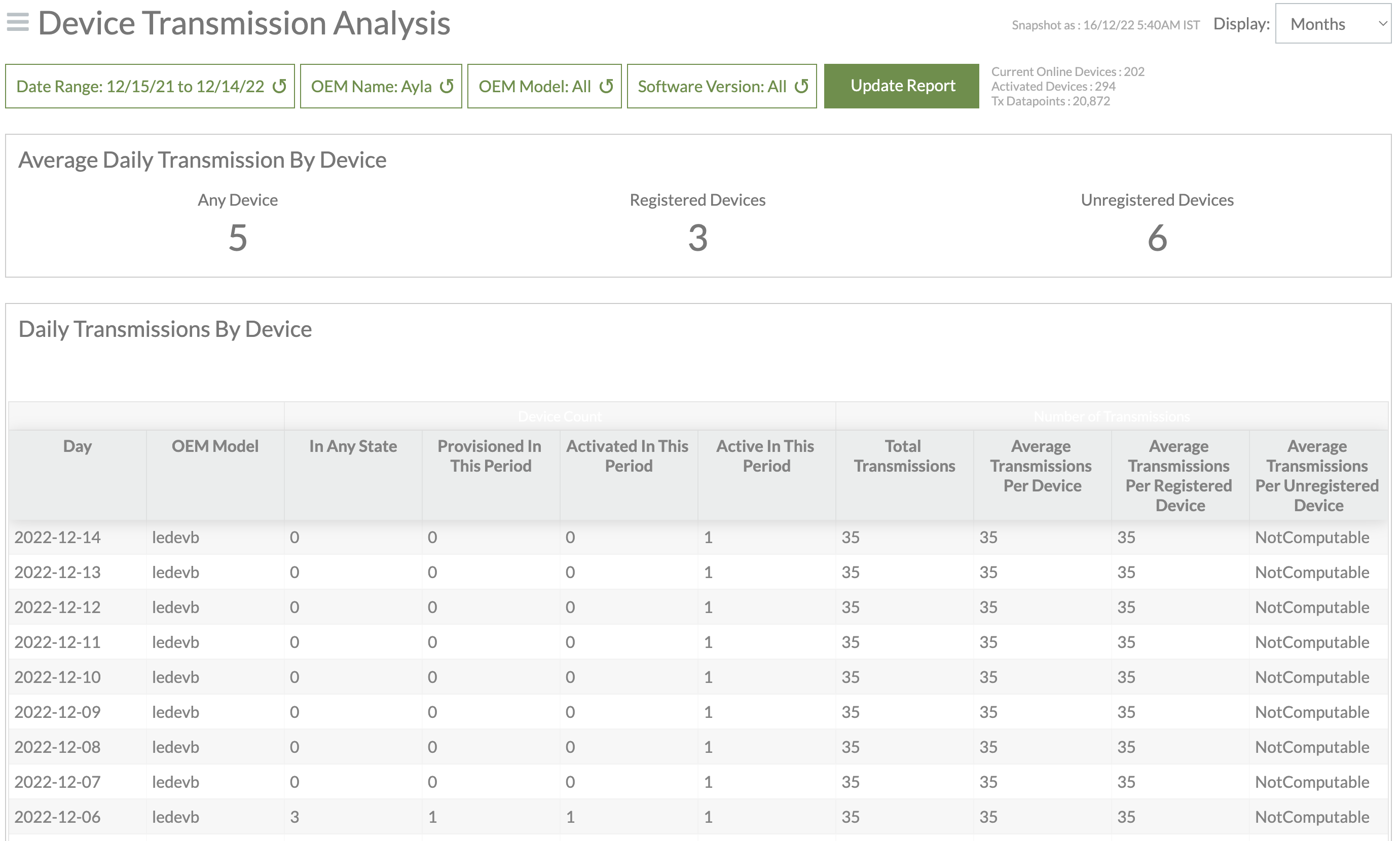Image resolution: width=1400 pixels, height=841 pixels.
Task: Click the Active In This Period header
Action: point(765,455)
